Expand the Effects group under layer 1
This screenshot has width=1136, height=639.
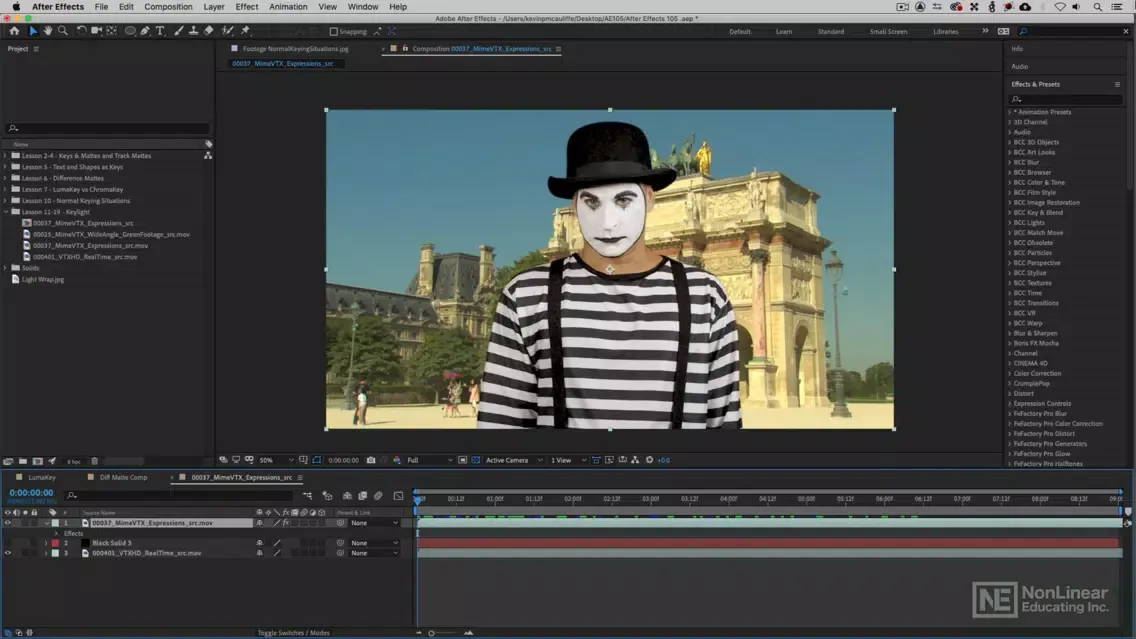57,533
